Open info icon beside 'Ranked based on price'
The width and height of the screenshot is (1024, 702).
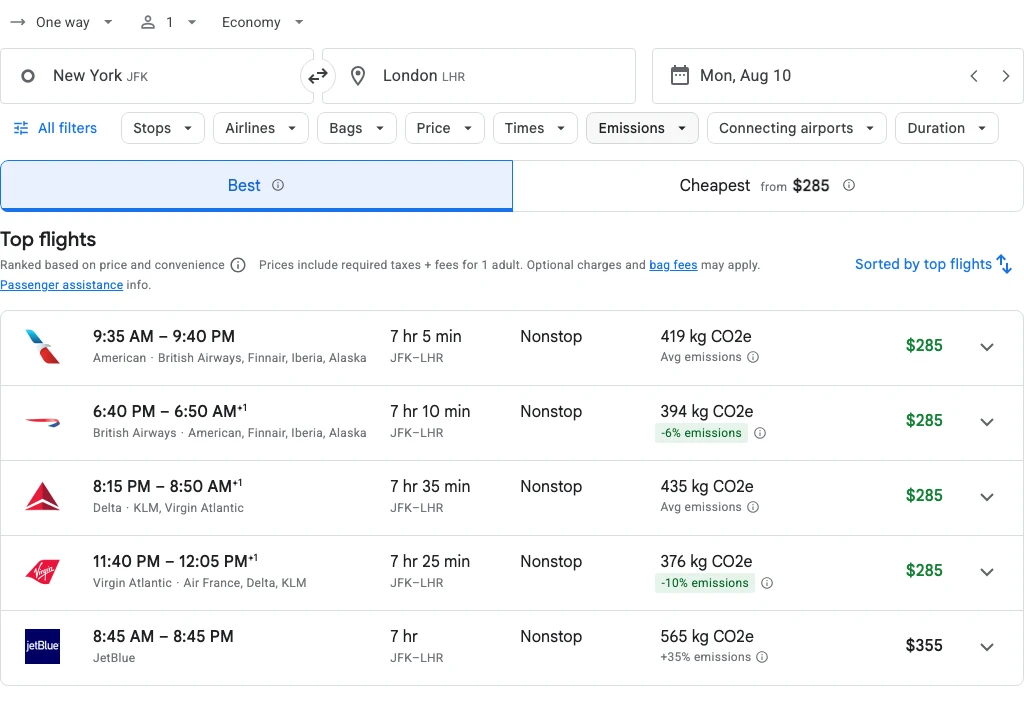238,265
